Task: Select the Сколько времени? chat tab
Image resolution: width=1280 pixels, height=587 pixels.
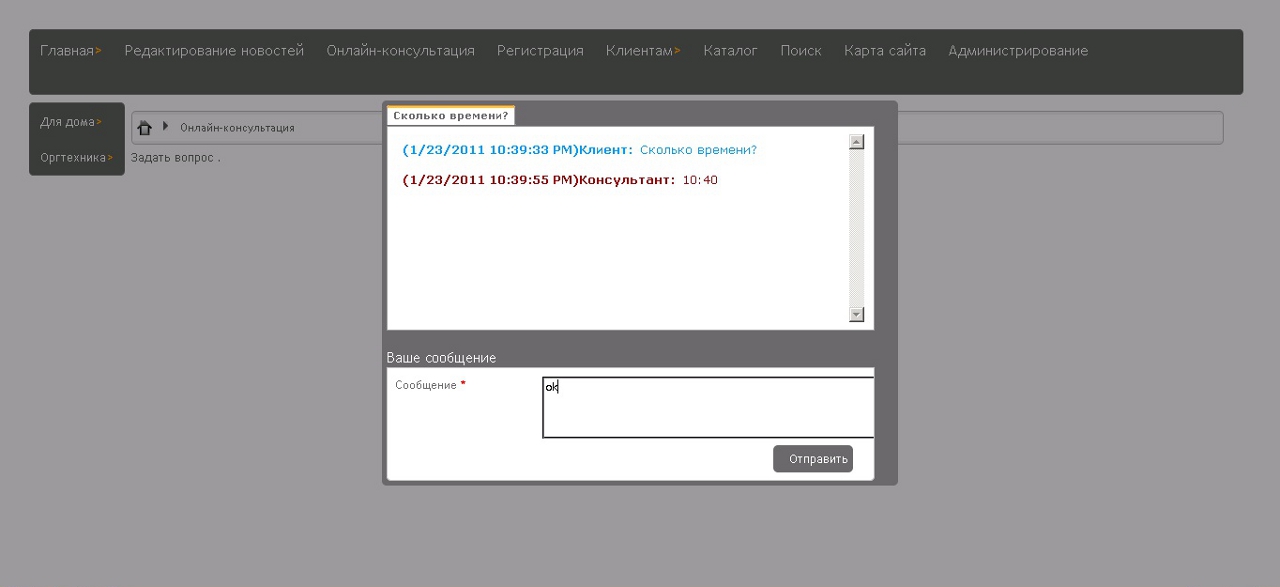Action: [451, 114]
